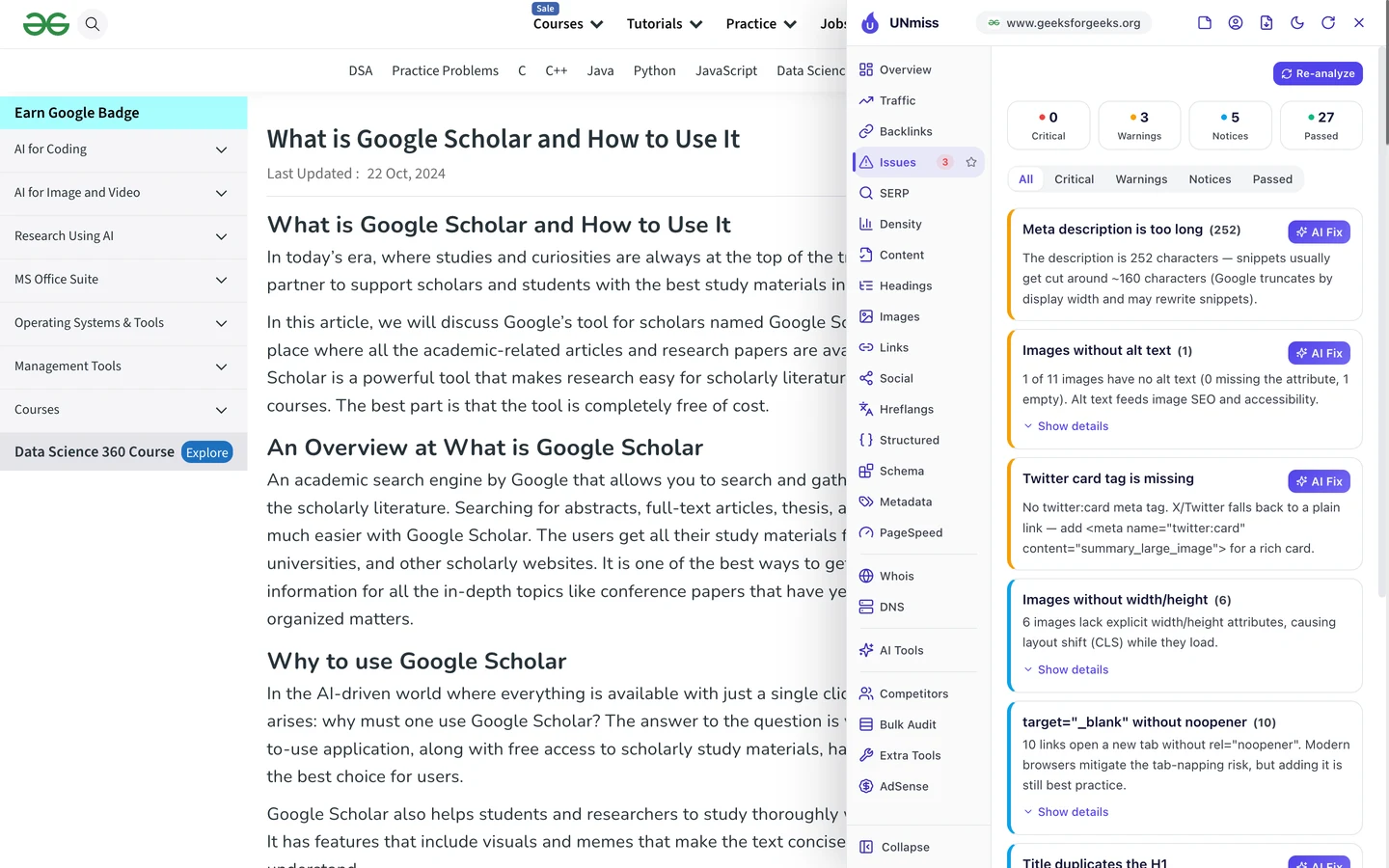Switch to the Warnings filter tab
This screenshot has height=868, width=1389.
(x=1141, y=179)
